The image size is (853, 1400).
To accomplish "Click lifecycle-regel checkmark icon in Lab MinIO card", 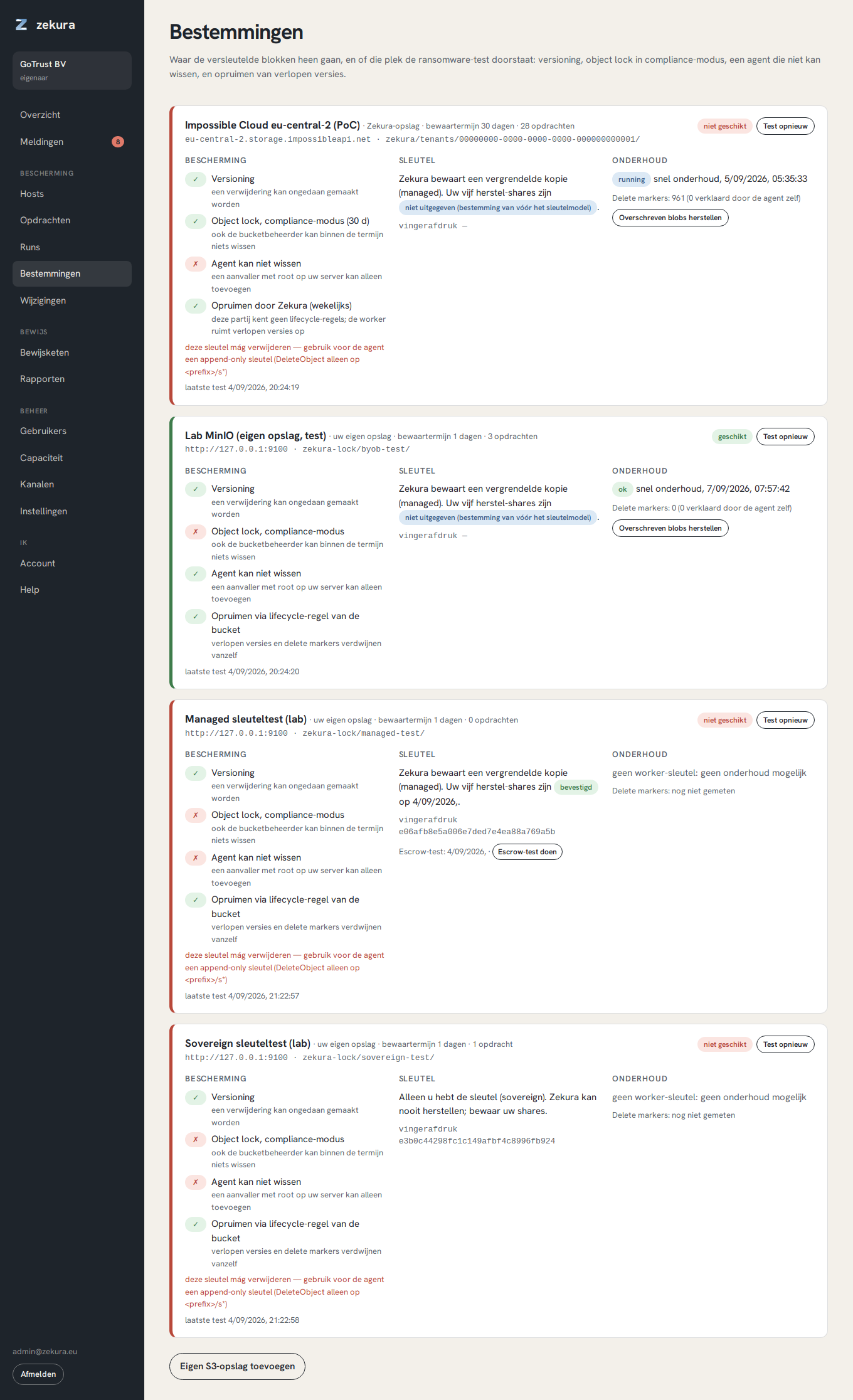I will tap(196, 617).
